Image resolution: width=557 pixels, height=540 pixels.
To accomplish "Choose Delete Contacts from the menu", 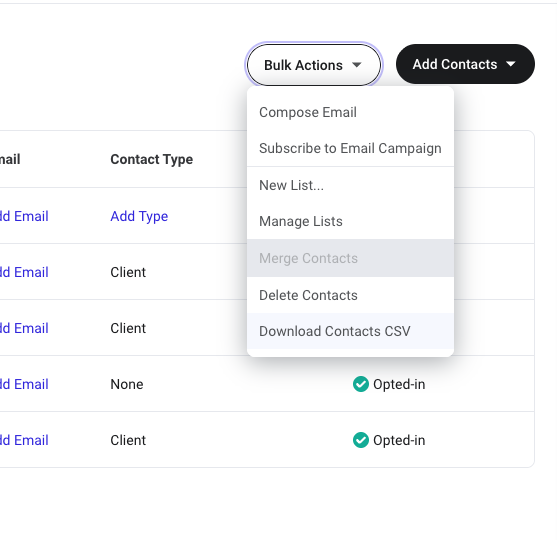I will (350, 295).
